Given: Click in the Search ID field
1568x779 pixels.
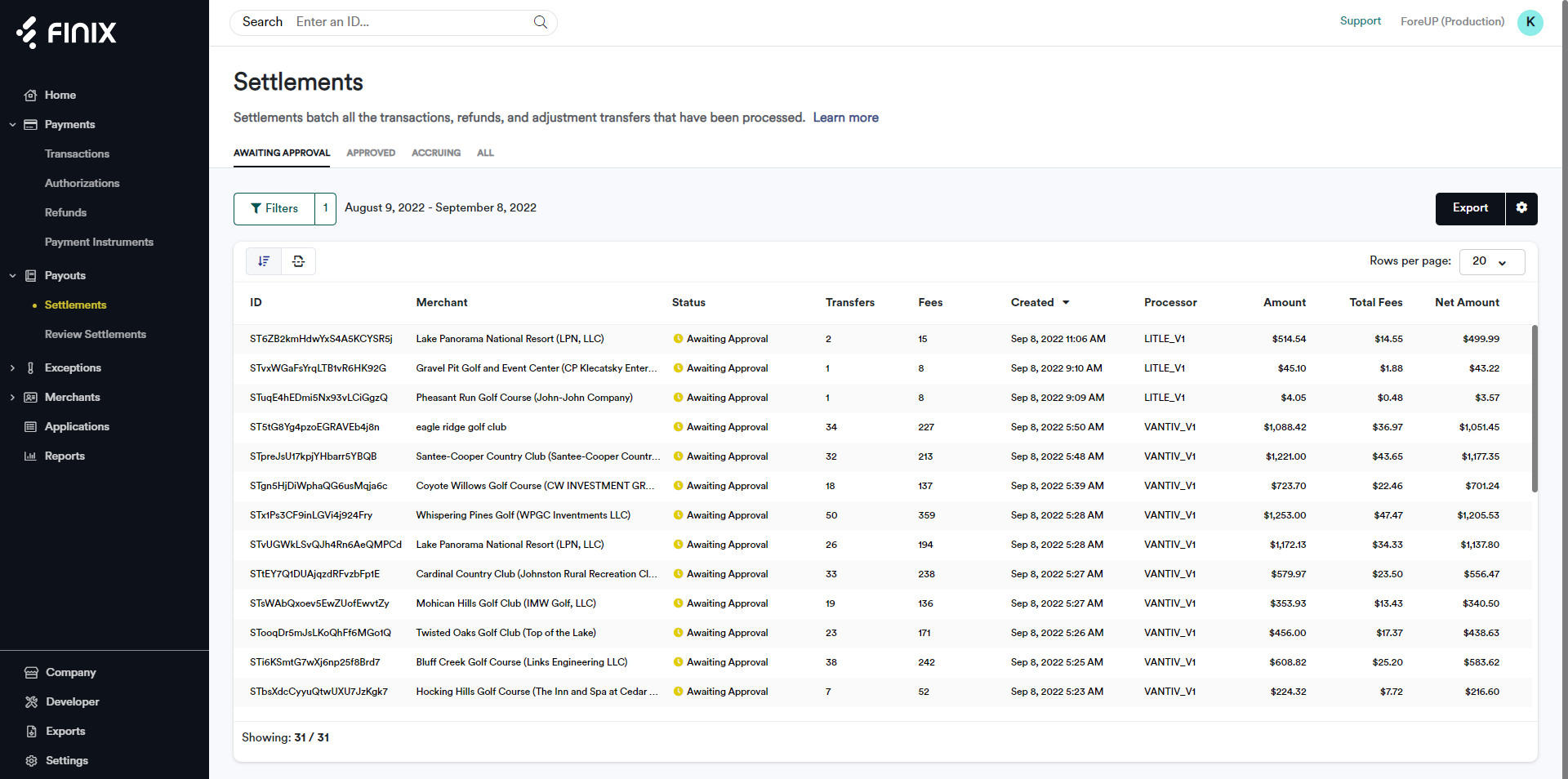Looking at the screenshot, I should point(408,22).
